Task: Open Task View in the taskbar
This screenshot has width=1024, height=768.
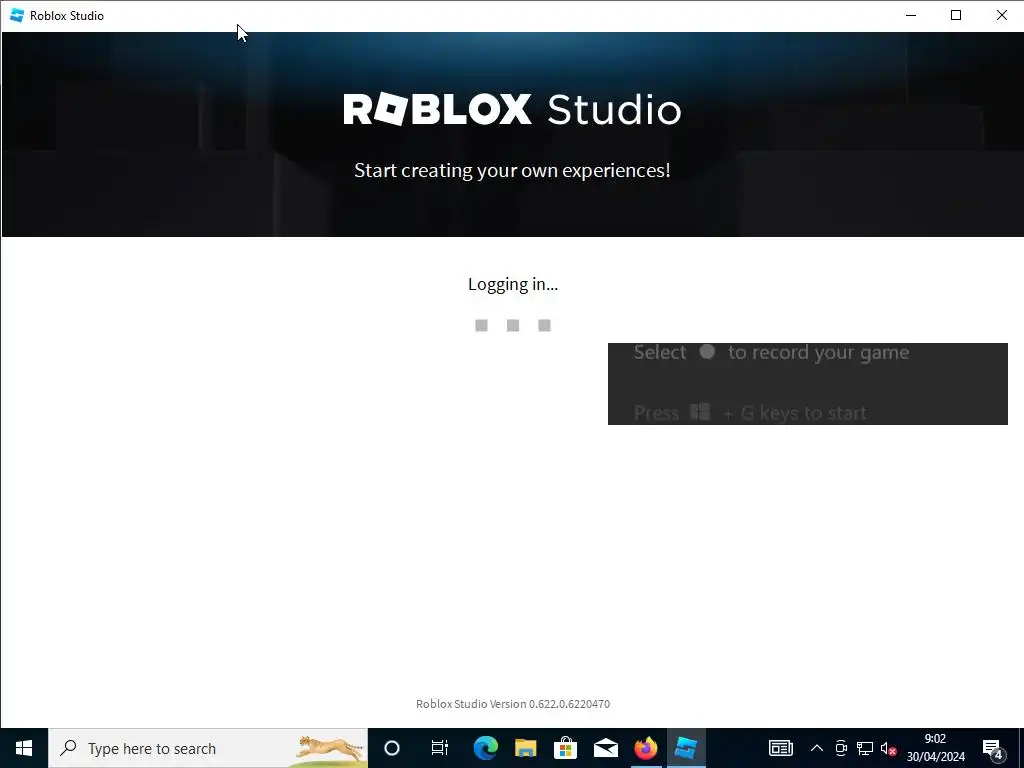Action: (x=440, y=748)
